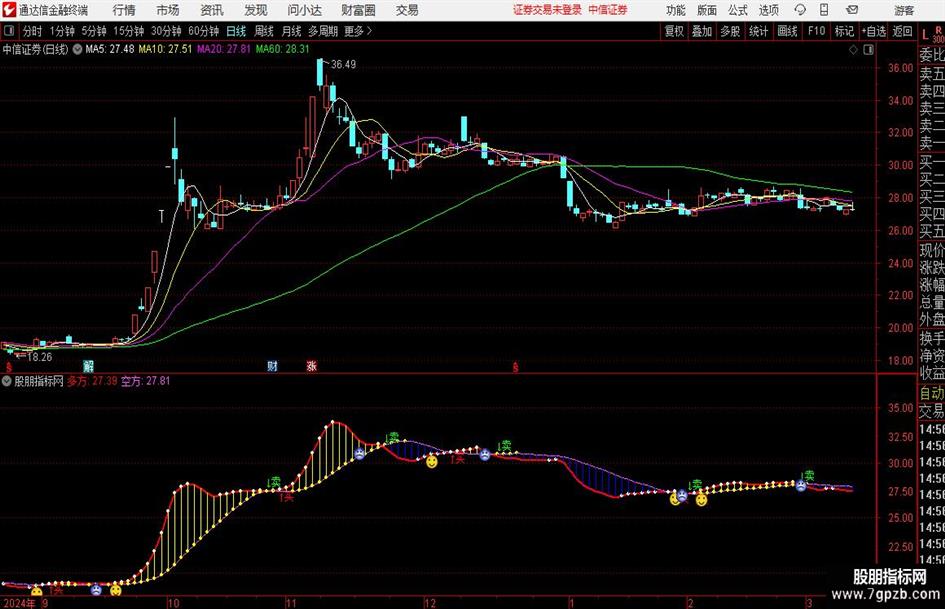Screen dimensions: 945x609
Task: Open the 问小达 menu
Action: point(304,10)
